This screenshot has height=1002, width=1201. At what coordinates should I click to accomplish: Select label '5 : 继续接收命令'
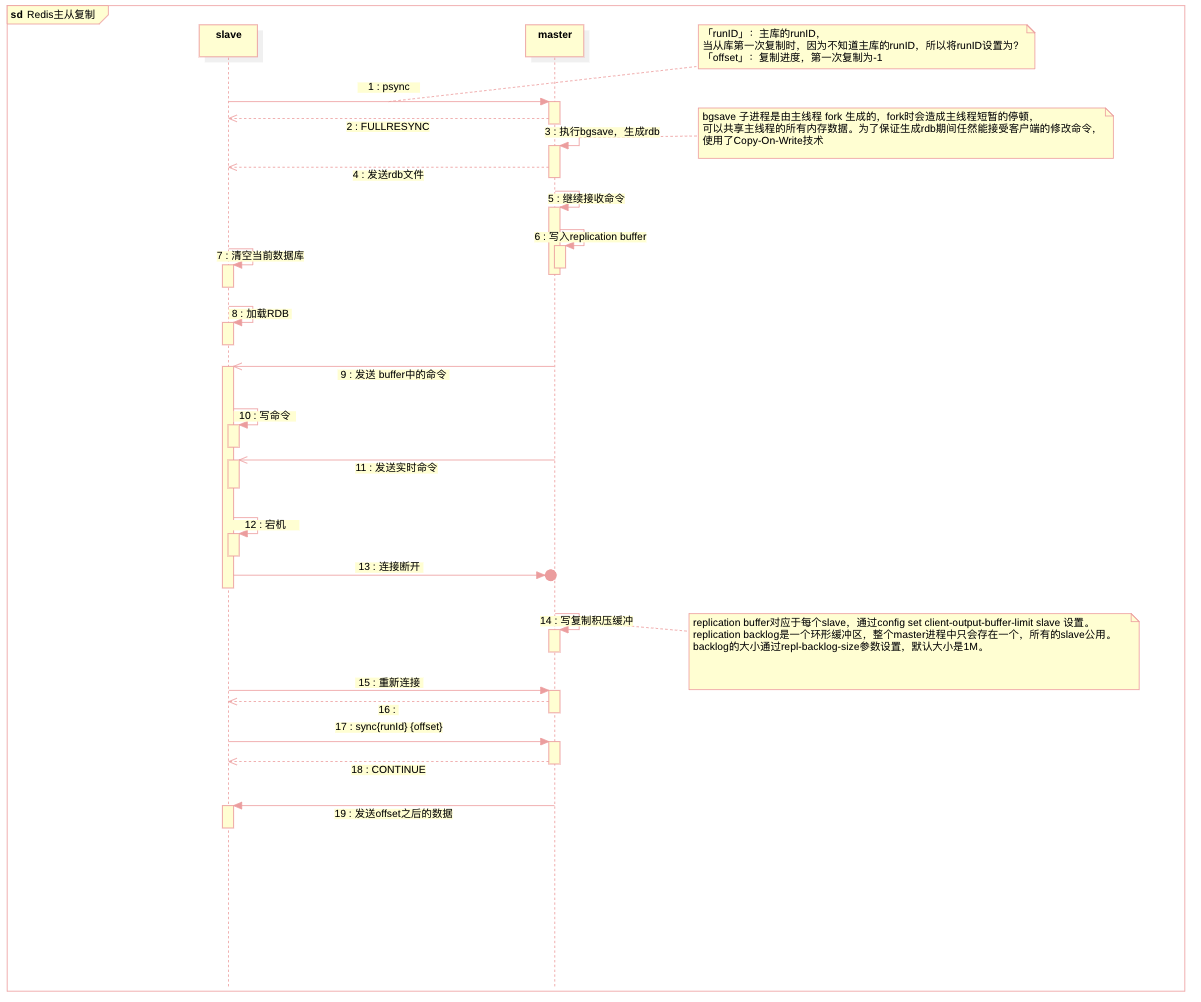[586, 199]
